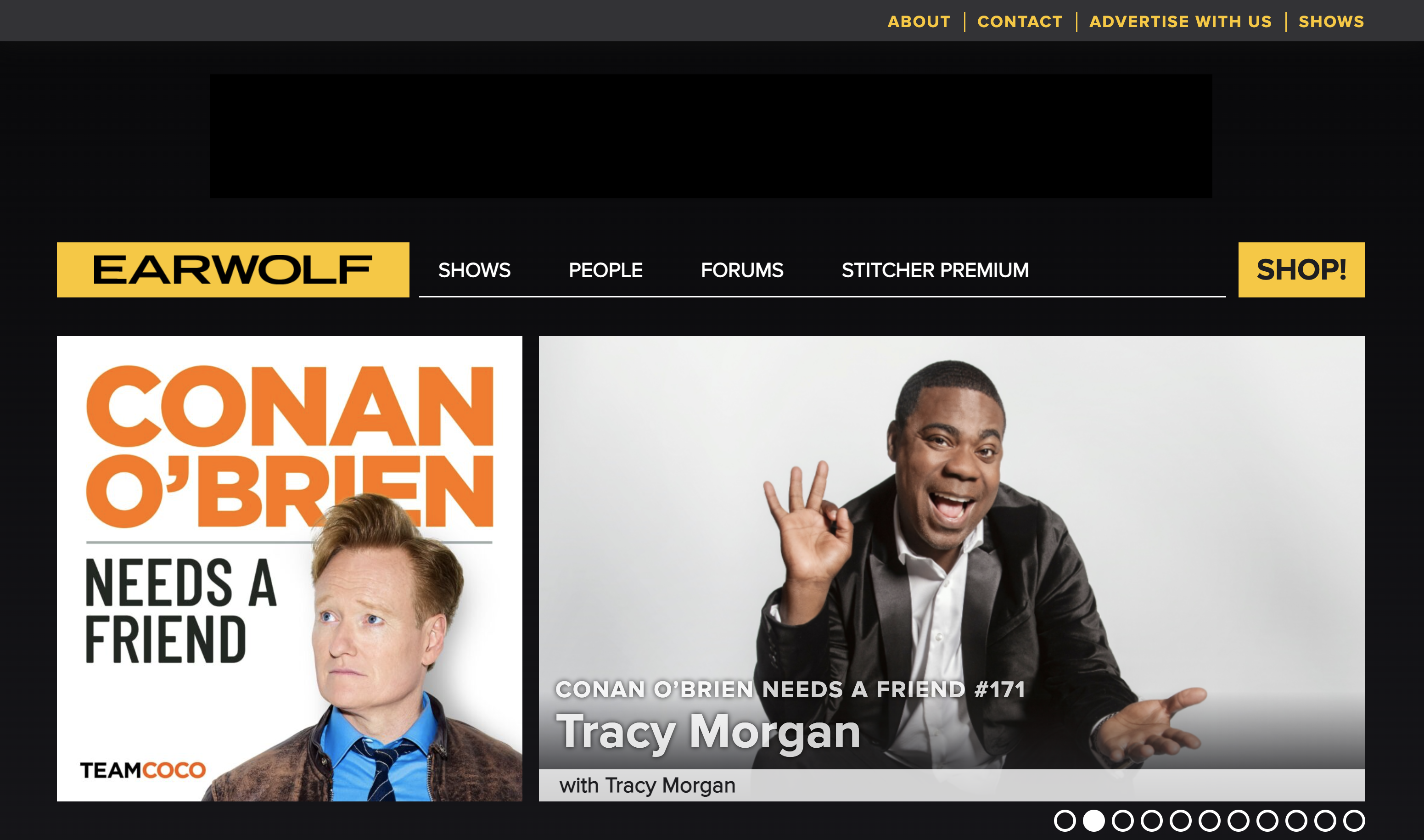Viewport: 1424px width, 840px height.
Task: Open the ABOUT page
Action: coord(919,21)
